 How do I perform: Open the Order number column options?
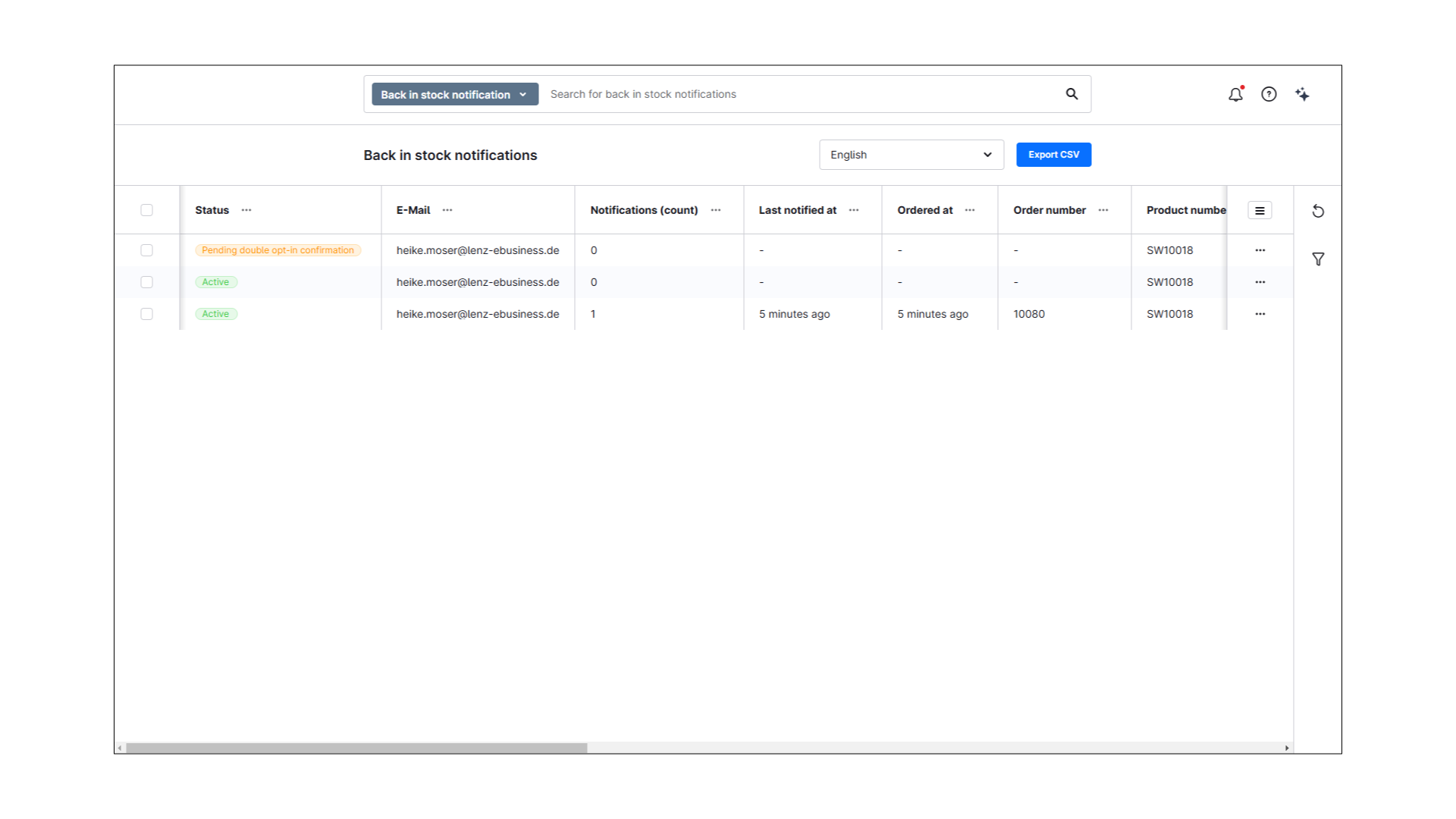point(1103,210)
